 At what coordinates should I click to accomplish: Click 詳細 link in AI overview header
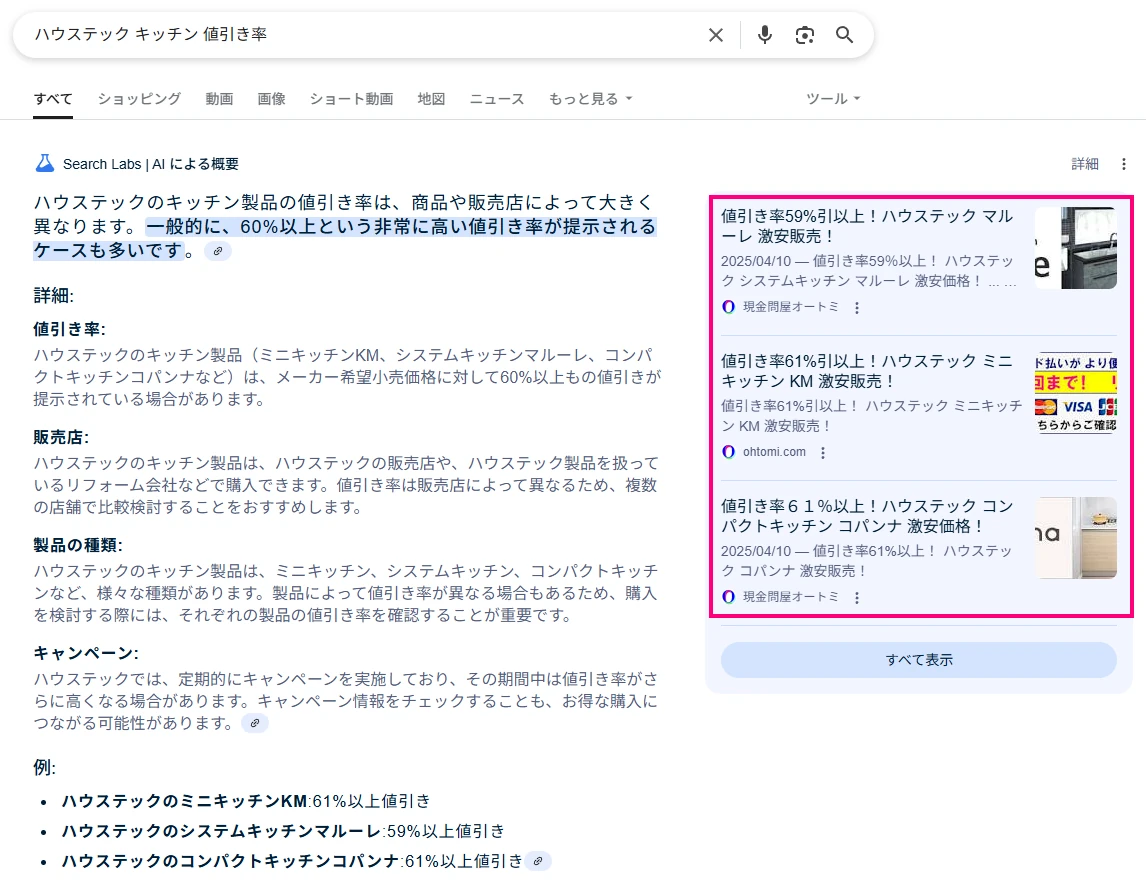pos(1085,164)
